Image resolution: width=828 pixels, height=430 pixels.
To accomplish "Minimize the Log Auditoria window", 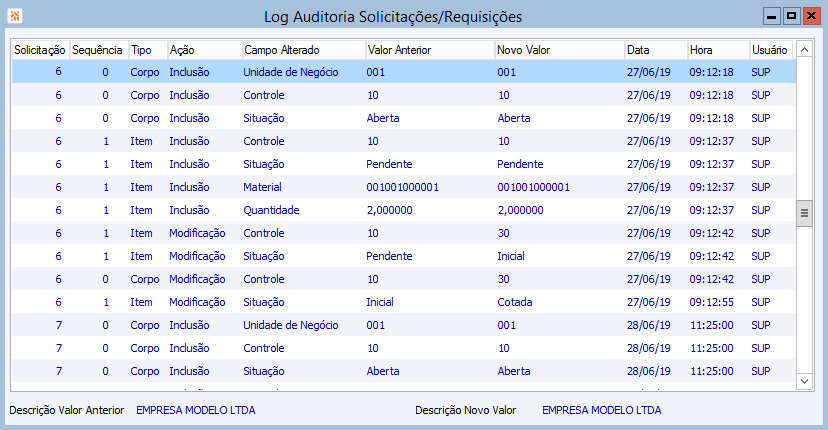I will [x=772, y=16].
